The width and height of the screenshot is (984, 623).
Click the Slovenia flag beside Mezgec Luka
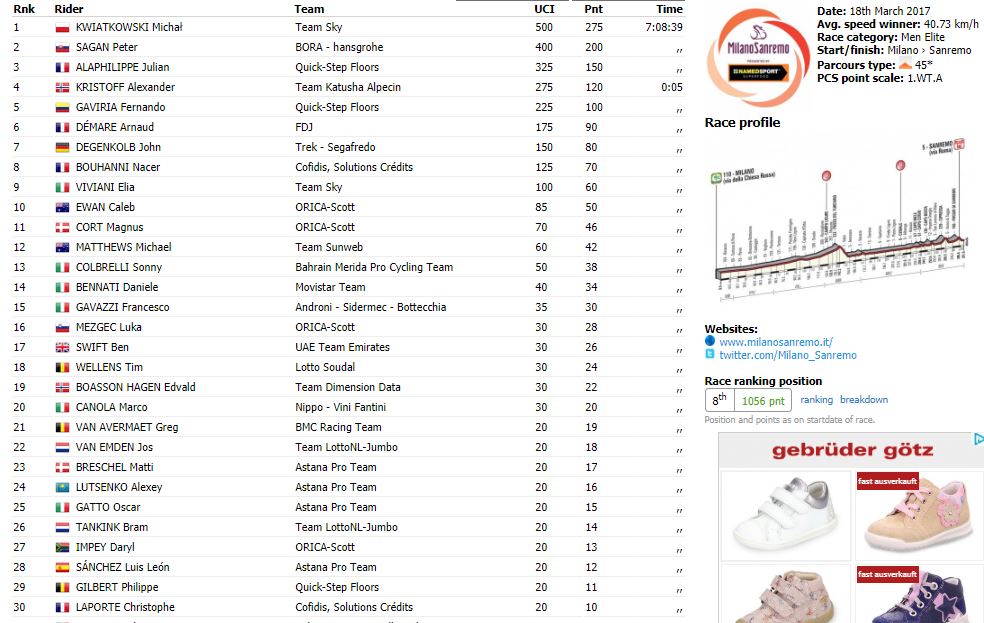(62, 327)
